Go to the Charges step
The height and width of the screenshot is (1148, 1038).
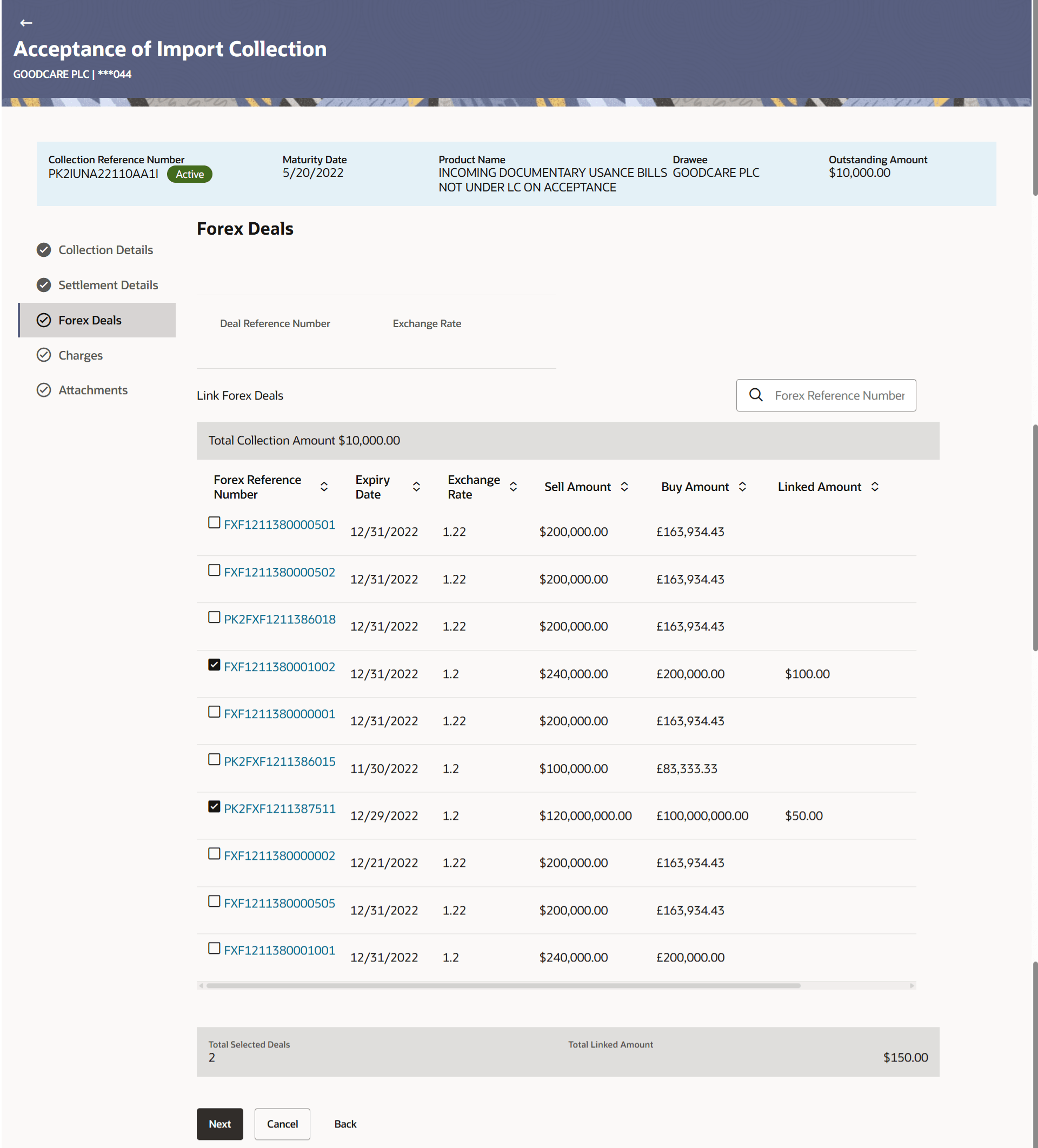click(81, 355)
